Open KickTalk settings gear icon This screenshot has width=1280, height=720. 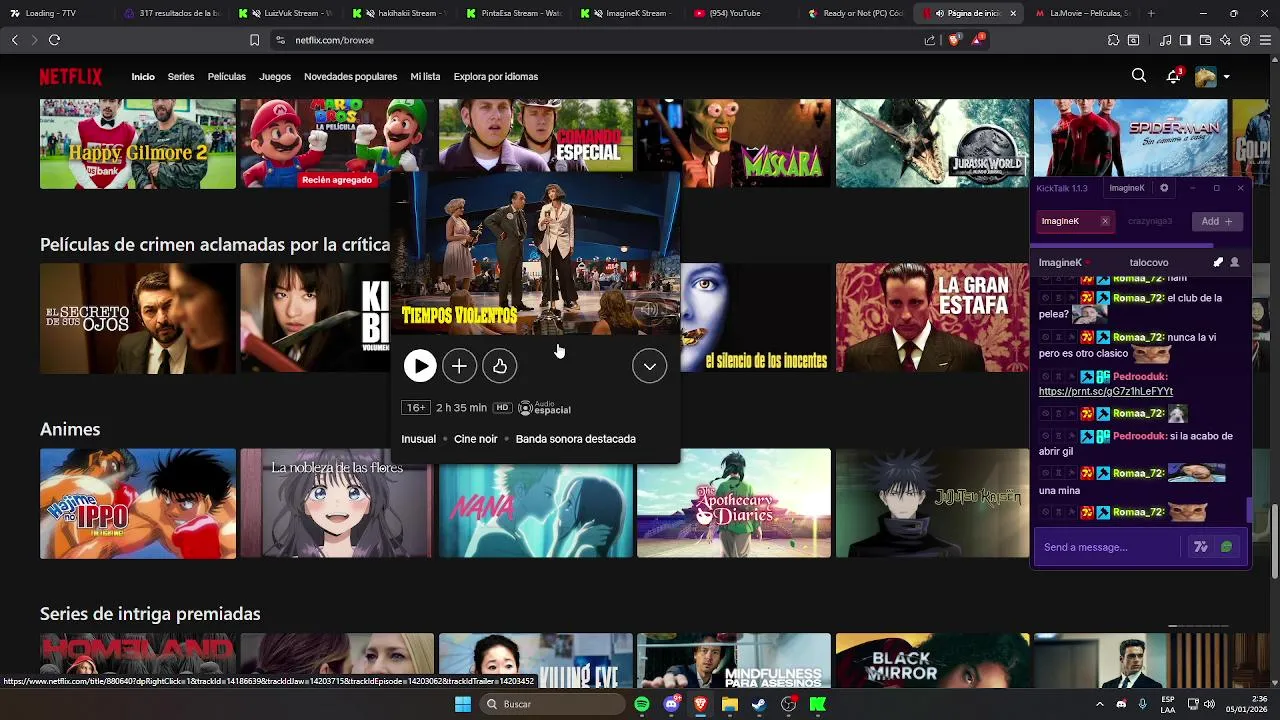click(1164, 188)
